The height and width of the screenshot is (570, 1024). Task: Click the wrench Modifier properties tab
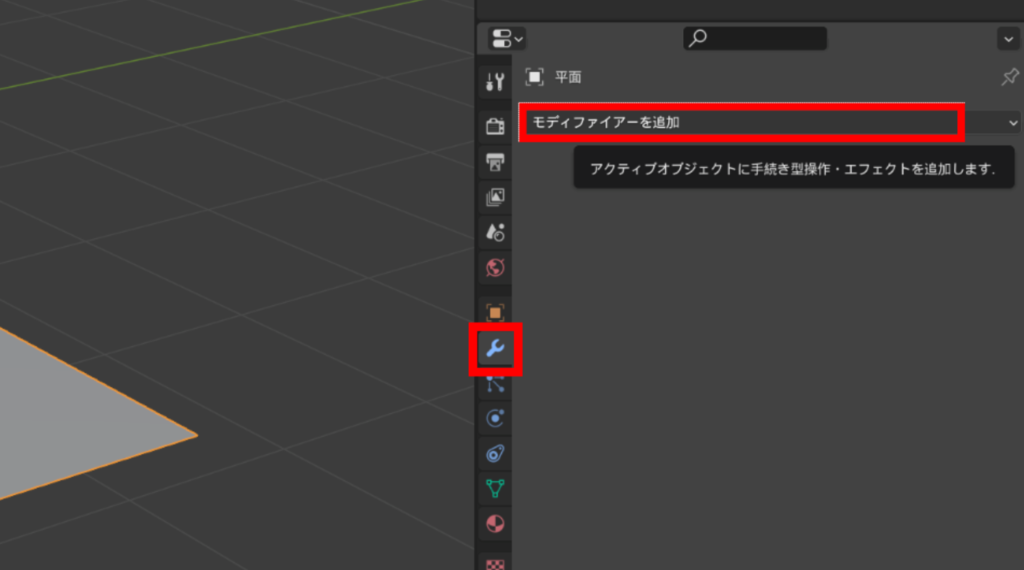coord(495,349)
